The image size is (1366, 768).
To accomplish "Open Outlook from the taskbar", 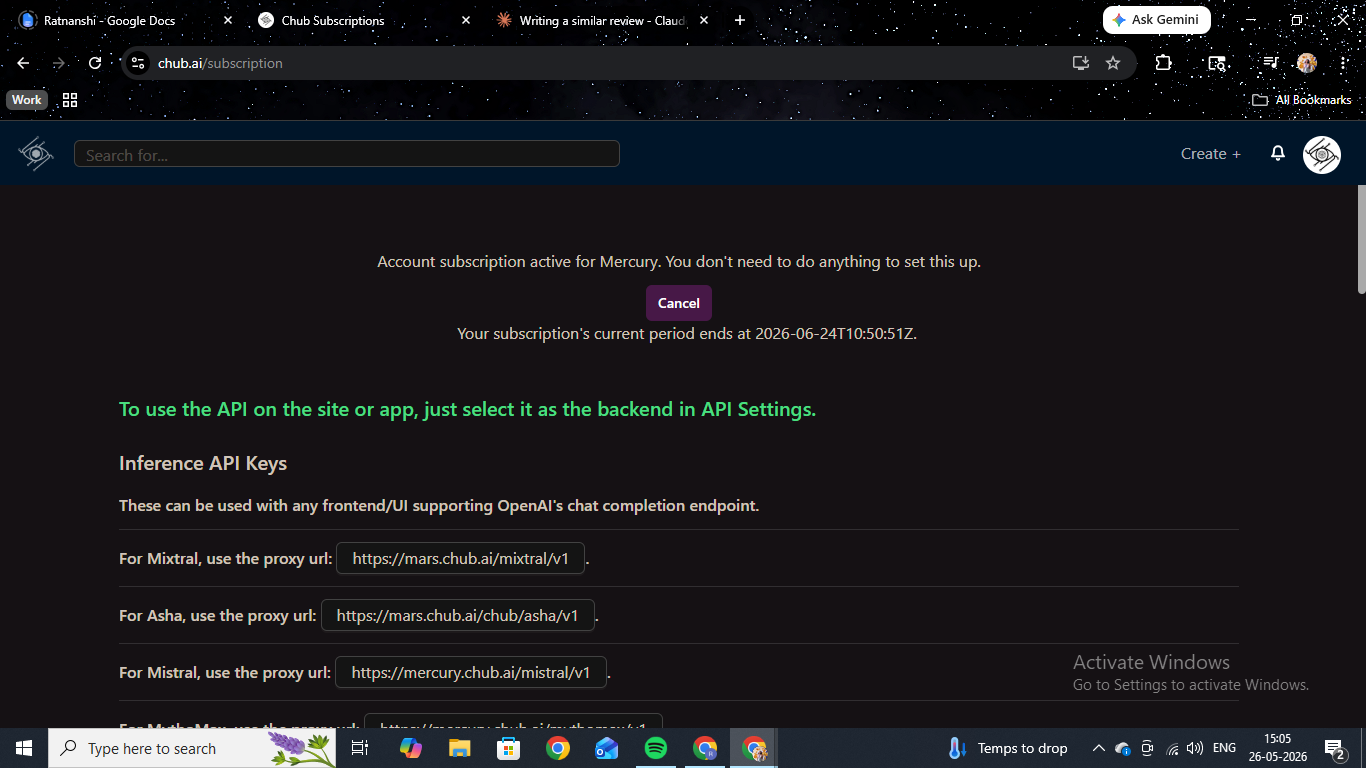I will pyautogui.click(x=606, y=748).
